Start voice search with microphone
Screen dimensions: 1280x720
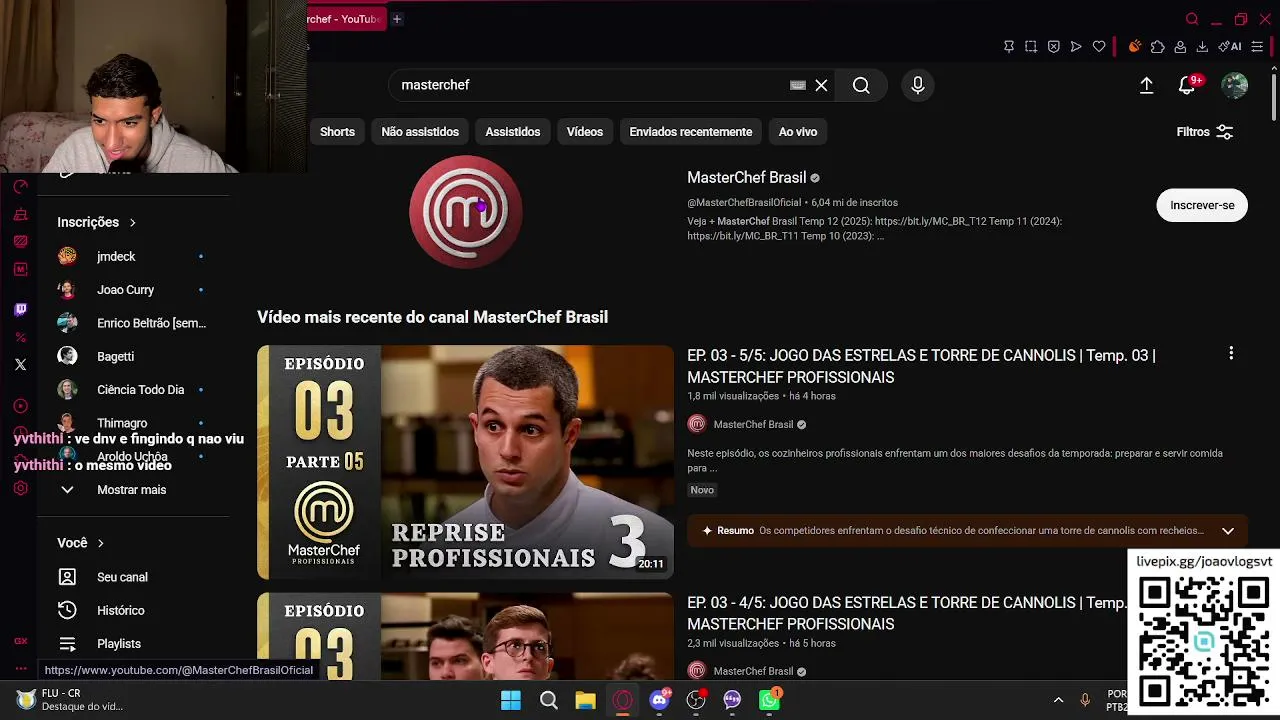[918, 85]
